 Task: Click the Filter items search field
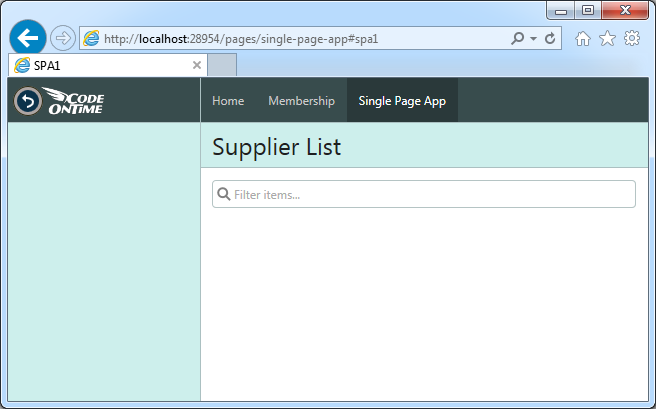(x=424, y=194)
